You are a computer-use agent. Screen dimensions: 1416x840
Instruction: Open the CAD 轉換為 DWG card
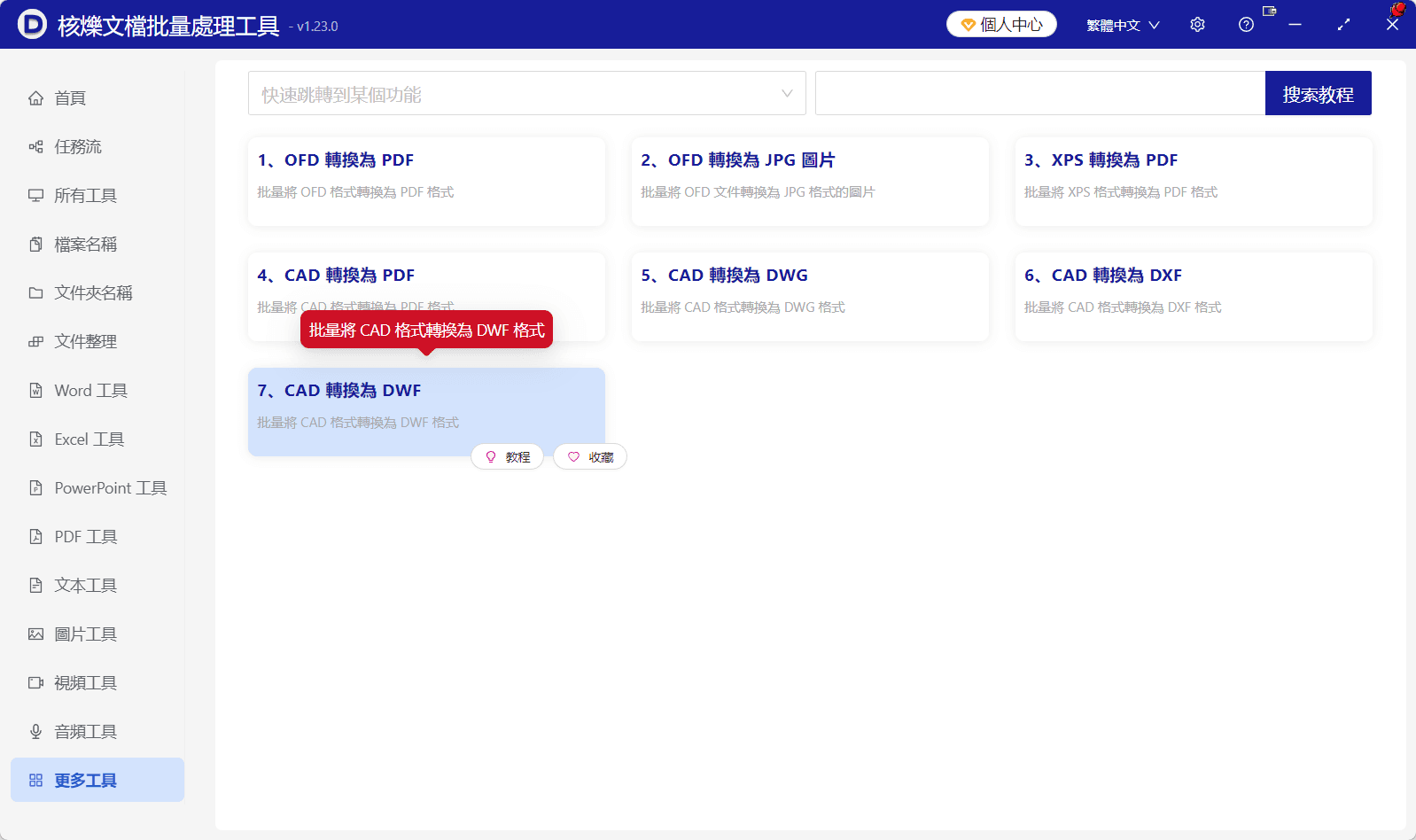[x=810, y=297]
